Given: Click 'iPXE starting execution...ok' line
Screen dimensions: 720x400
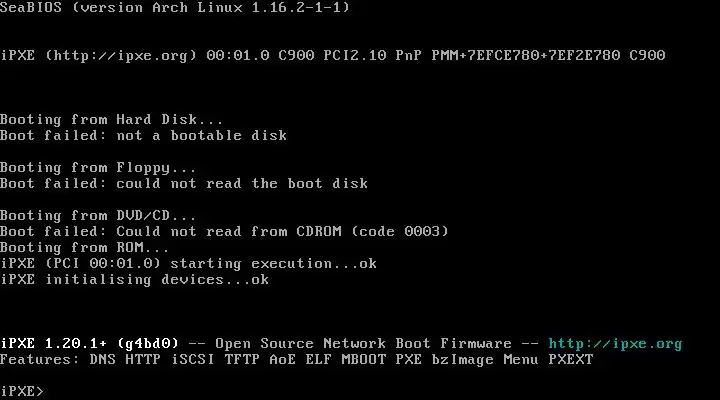Looking at the screenshot, I should pos(188,264).
